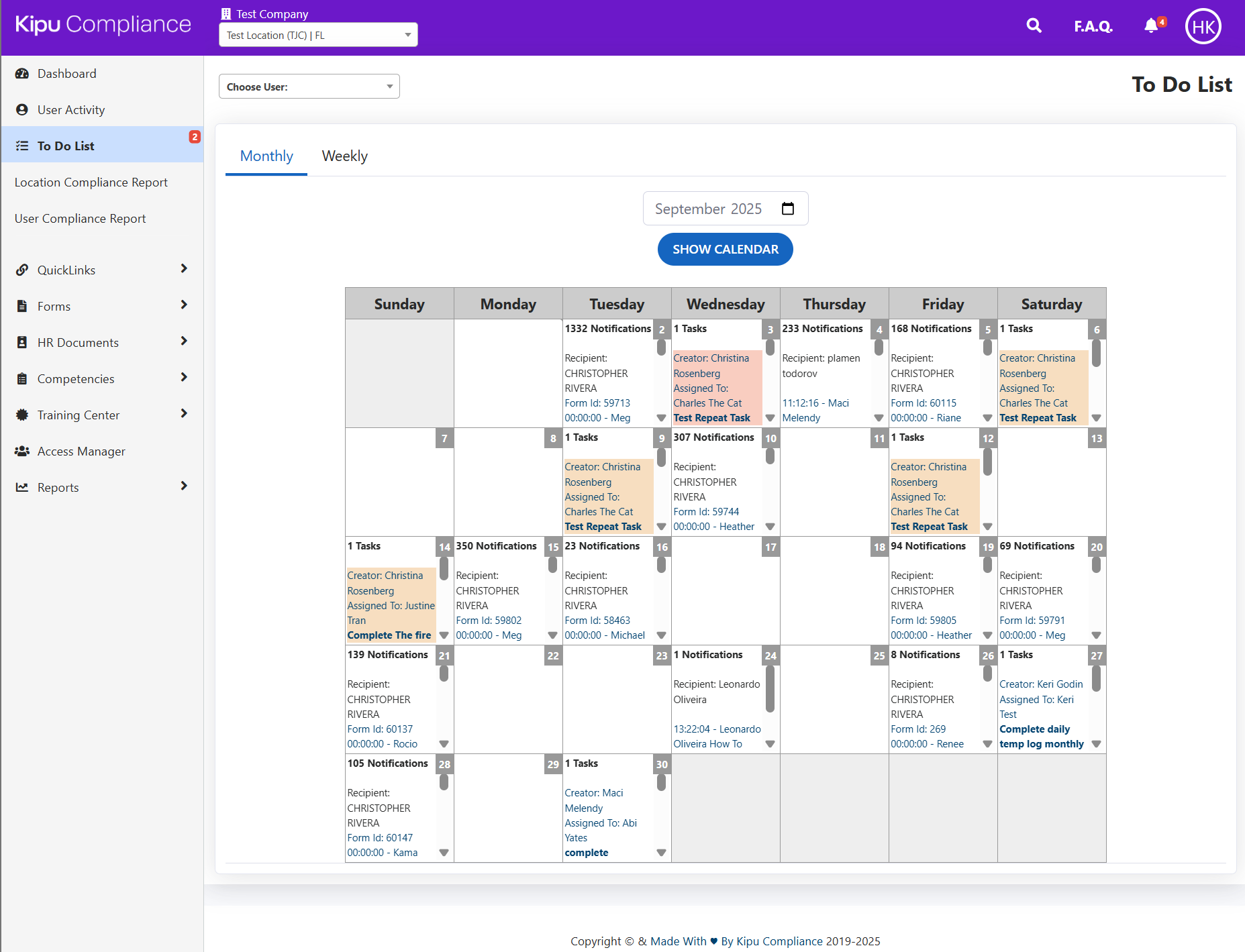The height and width of the screenshot is (952, 1245).
Task: Open the Choose User dropdown
Action: (309, 87)
